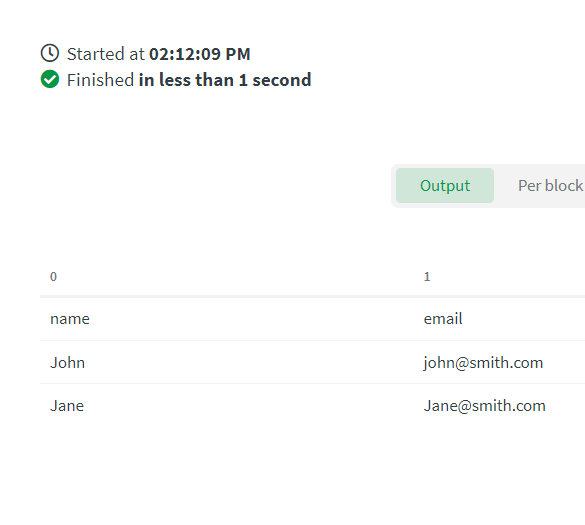Click the 'Finished' status label
The height and width of the screenshot is (525, 585).
(100, 80)
